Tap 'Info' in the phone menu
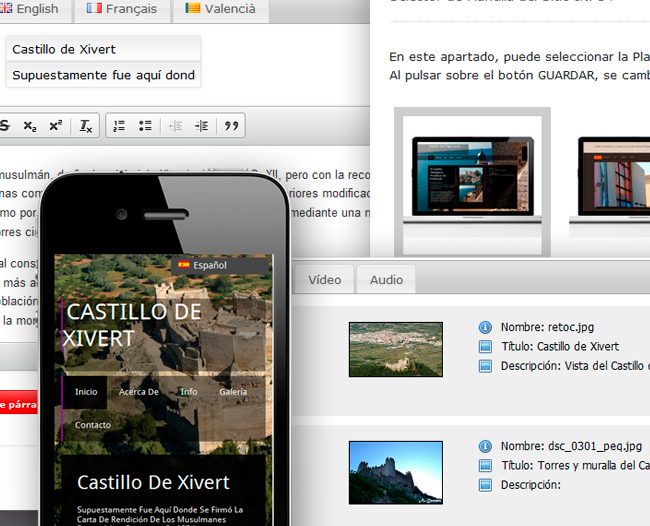This screenshot has width=650, height=526. 189,392
